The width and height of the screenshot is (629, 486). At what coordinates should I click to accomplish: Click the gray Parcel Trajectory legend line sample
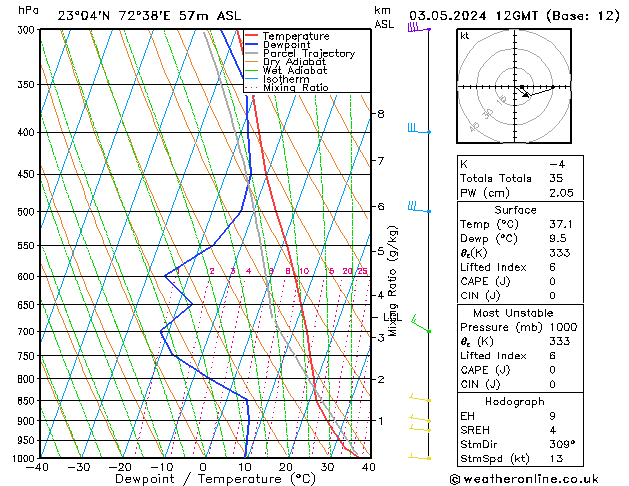point(251,53)
